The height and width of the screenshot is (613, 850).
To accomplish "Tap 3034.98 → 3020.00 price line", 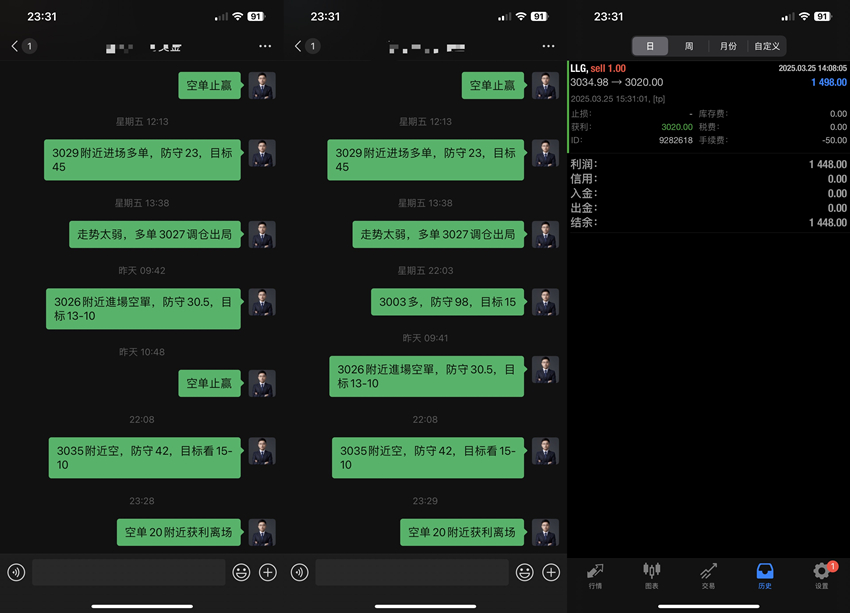I will point(616,82).
